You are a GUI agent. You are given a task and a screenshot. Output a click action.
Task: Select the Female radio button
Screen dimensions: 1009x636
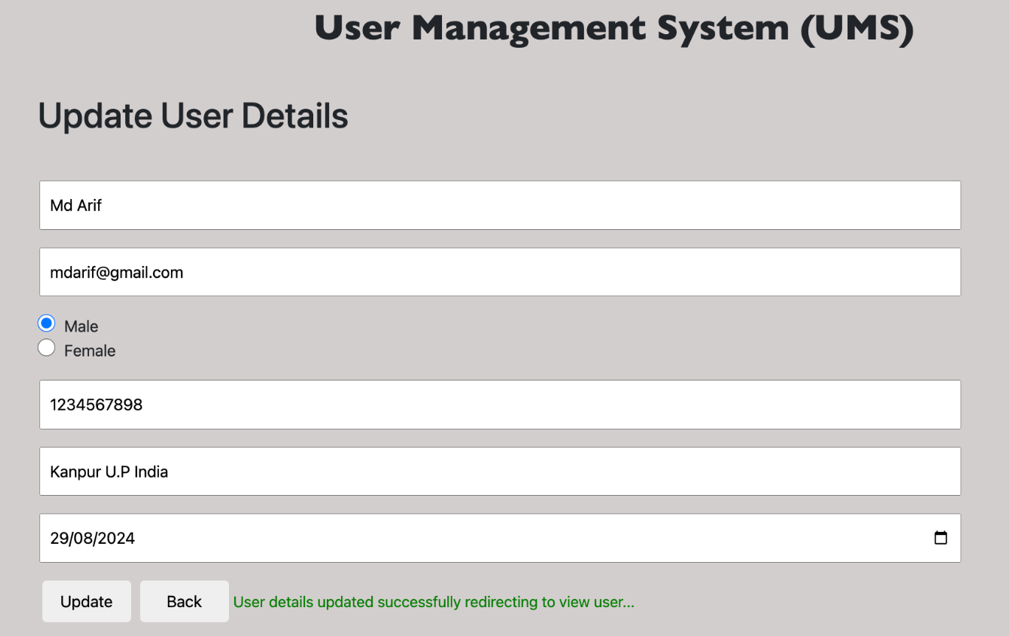pyautogui.click(x=46, y=348)
